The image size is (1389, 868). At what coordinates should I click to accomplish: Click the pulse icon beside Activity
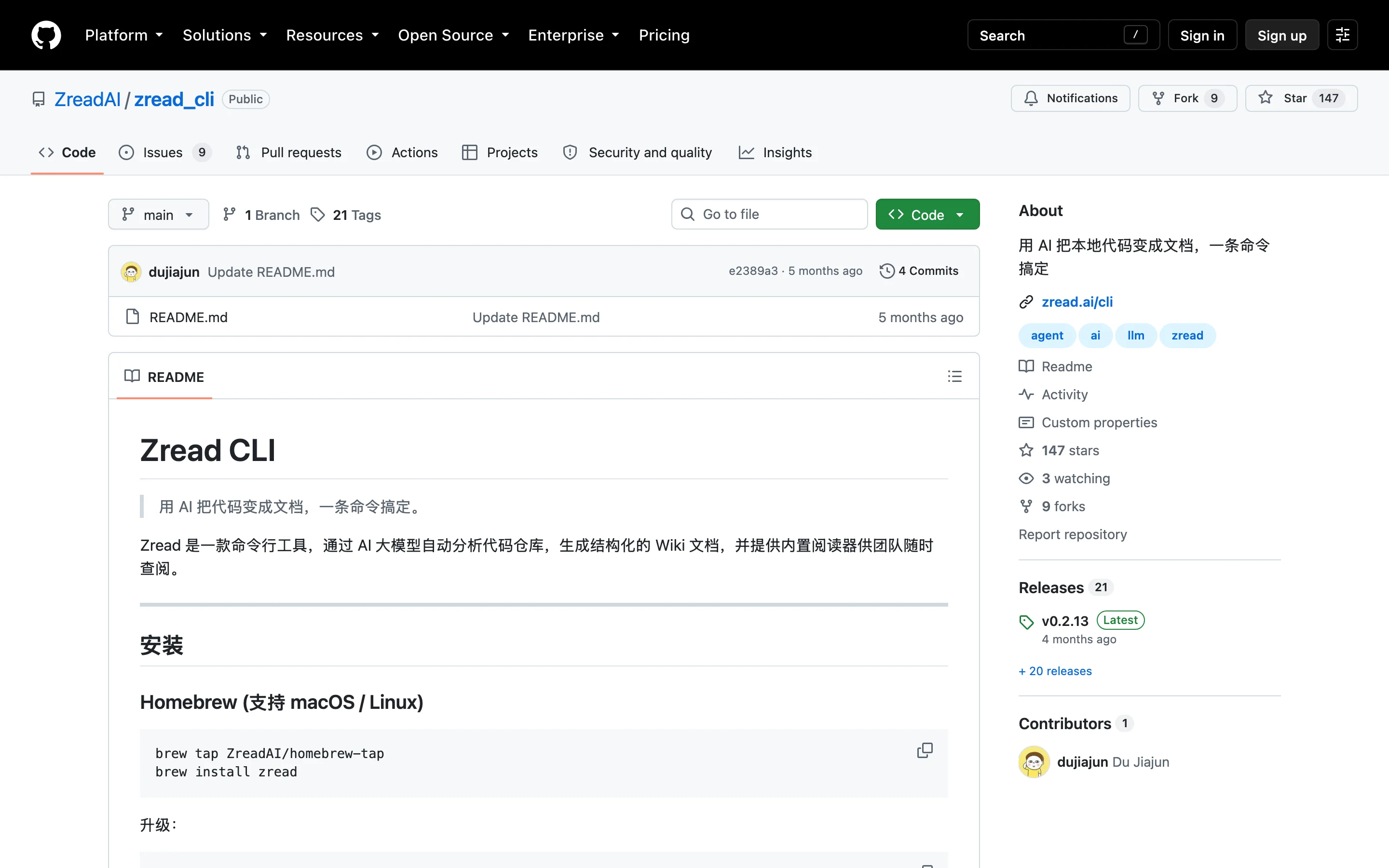pos(1026,394)
